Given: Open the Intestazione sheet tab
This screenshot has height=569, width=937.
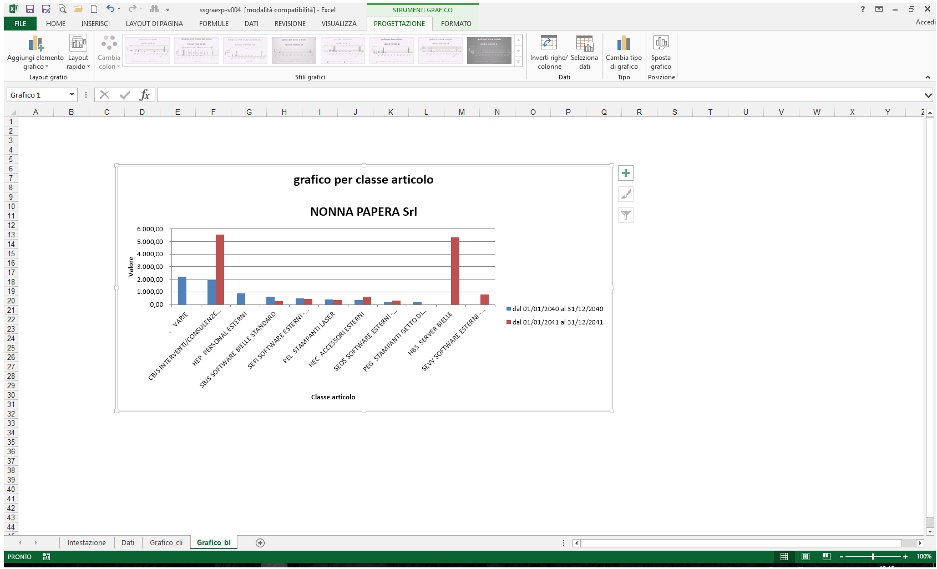Looking at the screenshot, I should 87,543.
